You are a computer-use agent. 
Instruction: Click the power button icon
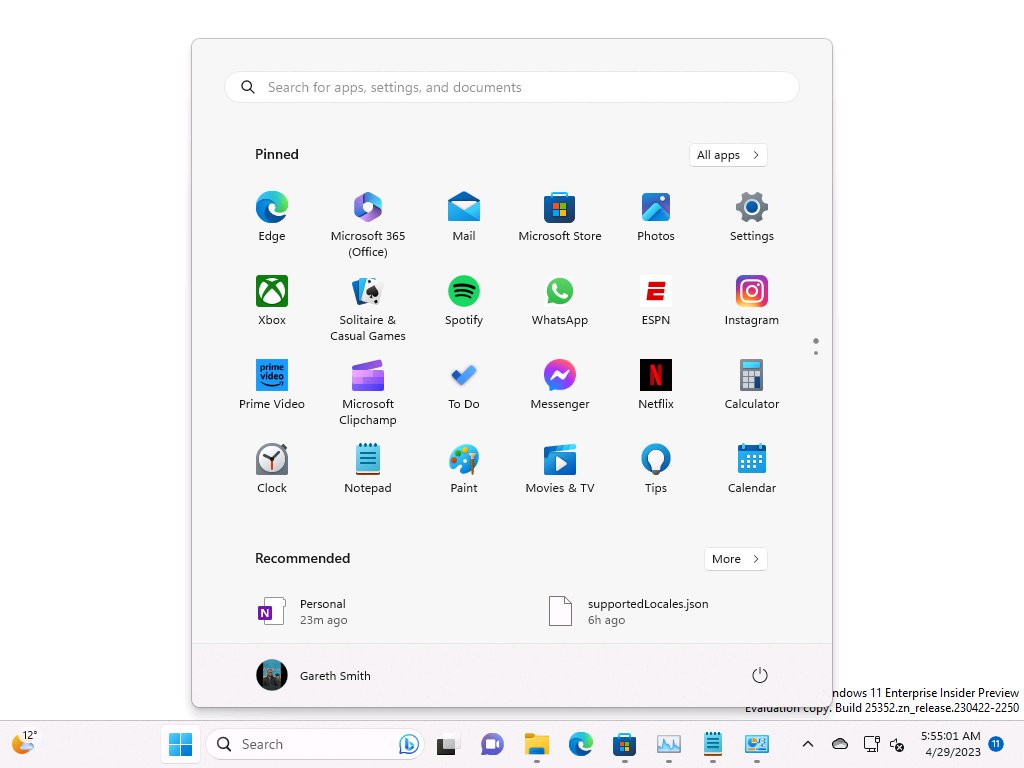[x=760, y=675]
